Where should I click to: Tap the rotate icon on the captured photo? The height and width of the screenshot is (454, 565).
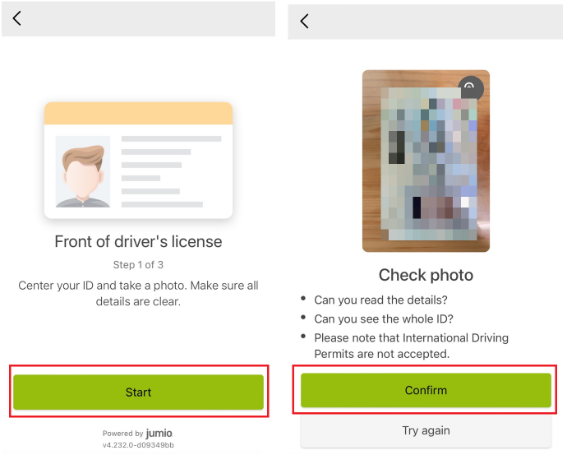[x=470, y=88]
